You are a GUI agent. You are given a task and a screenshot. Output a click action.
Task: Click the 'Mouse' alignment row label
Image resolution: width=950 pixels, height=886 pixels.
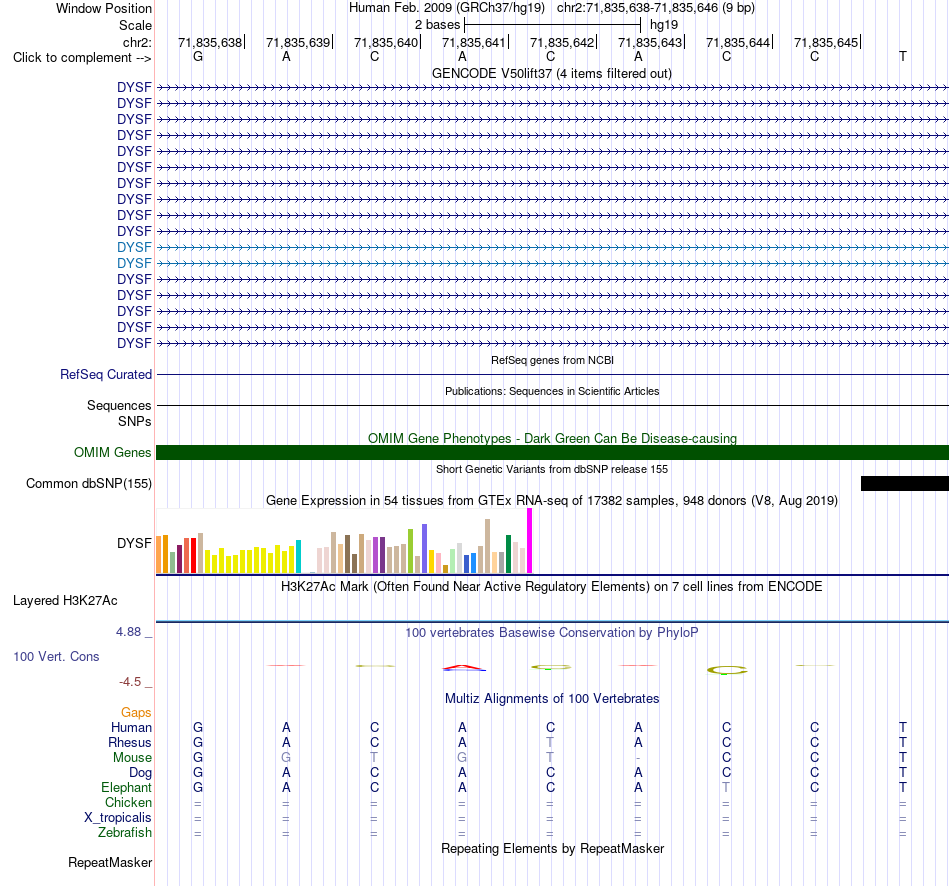(132, 758)
